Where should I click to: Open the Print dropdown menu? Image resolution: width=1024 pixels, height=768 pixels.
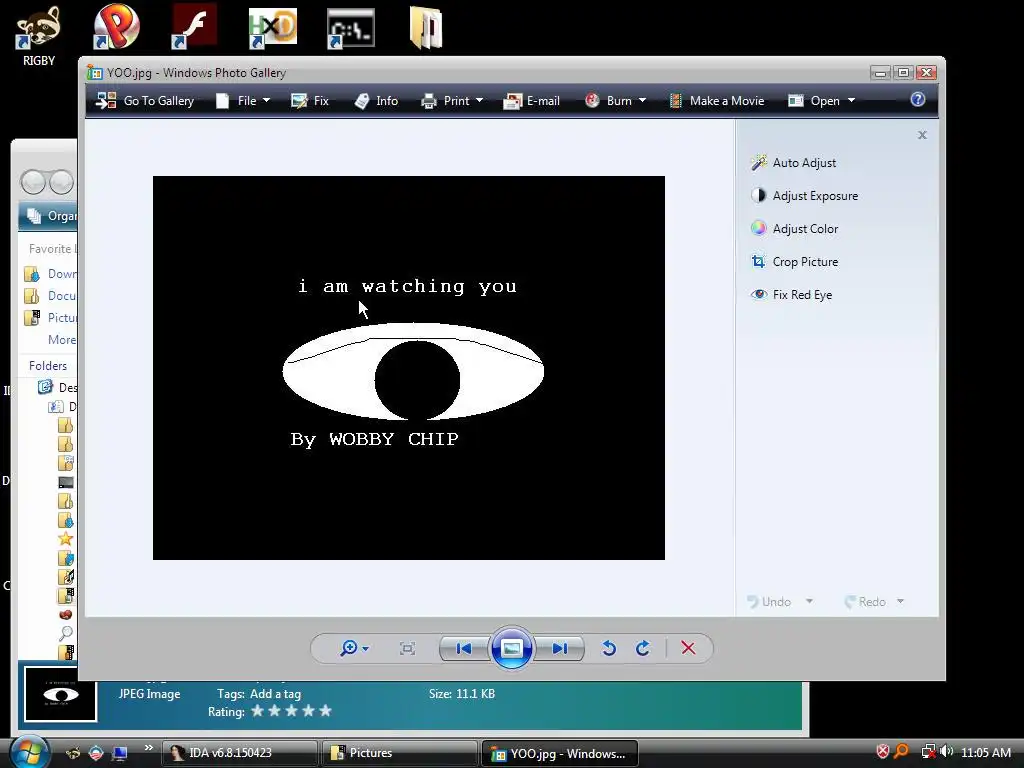pos(452,101)
